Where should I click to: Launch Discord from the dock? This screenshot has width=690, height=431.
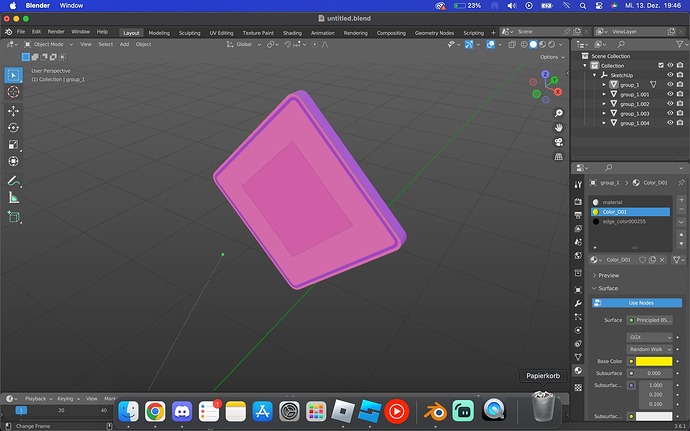tap(182, 410)
